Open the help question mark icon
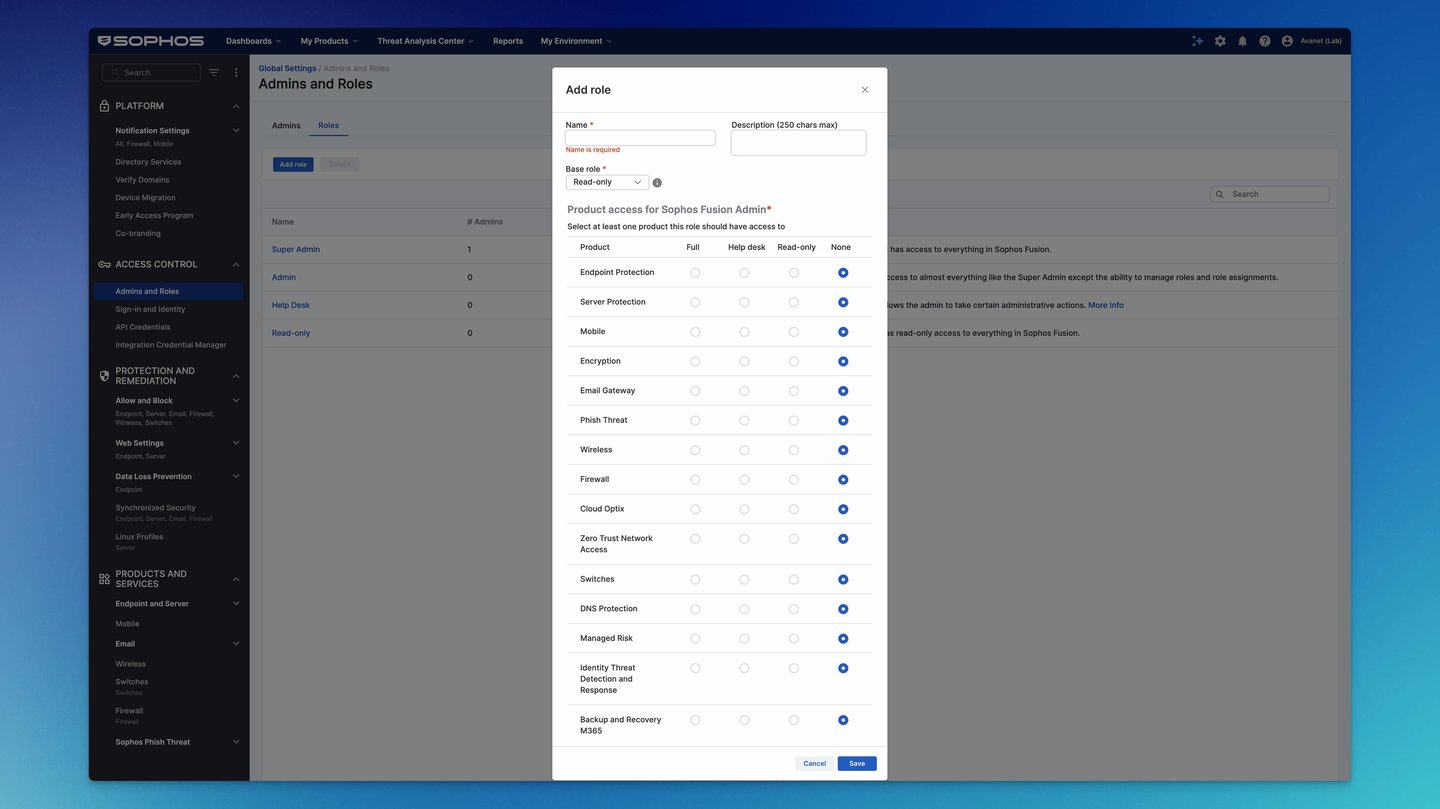This screenshot has width=1440, height=809. [x=1265, y=41]
